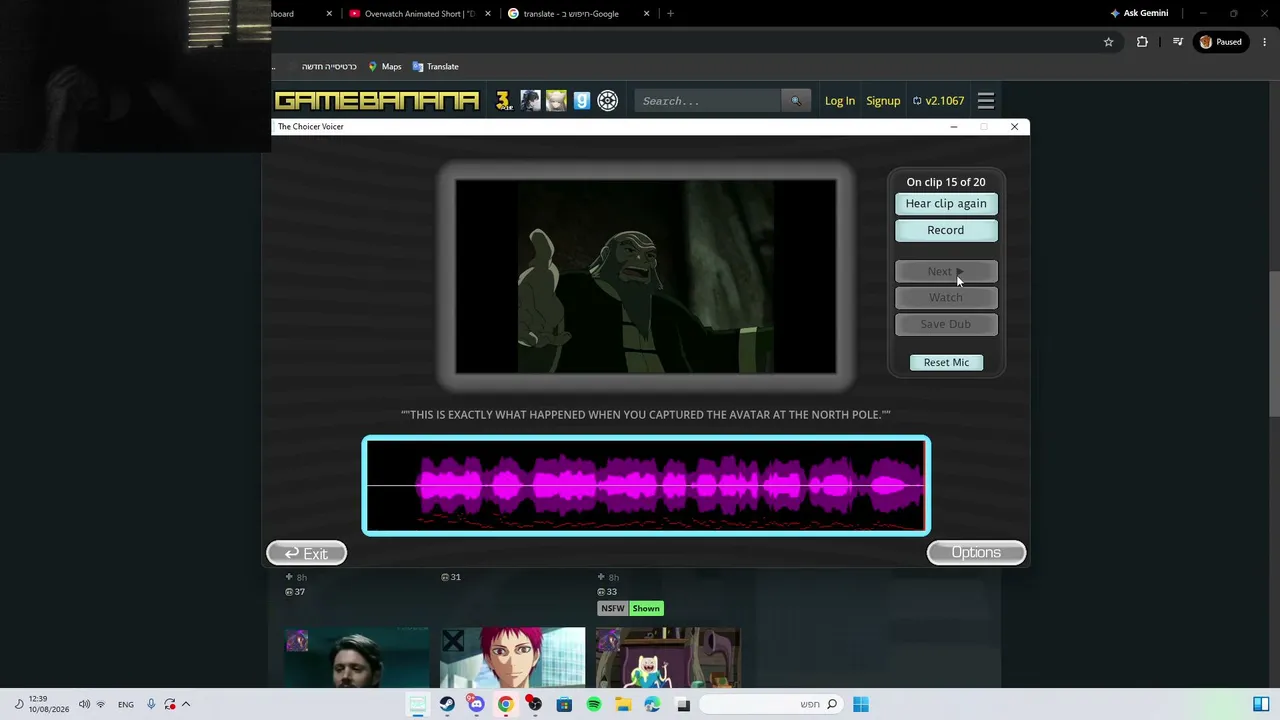This screenshot has width=1280, height=720.
Task: Open the GameBanana hamburger menu
Action: (986, 101)
